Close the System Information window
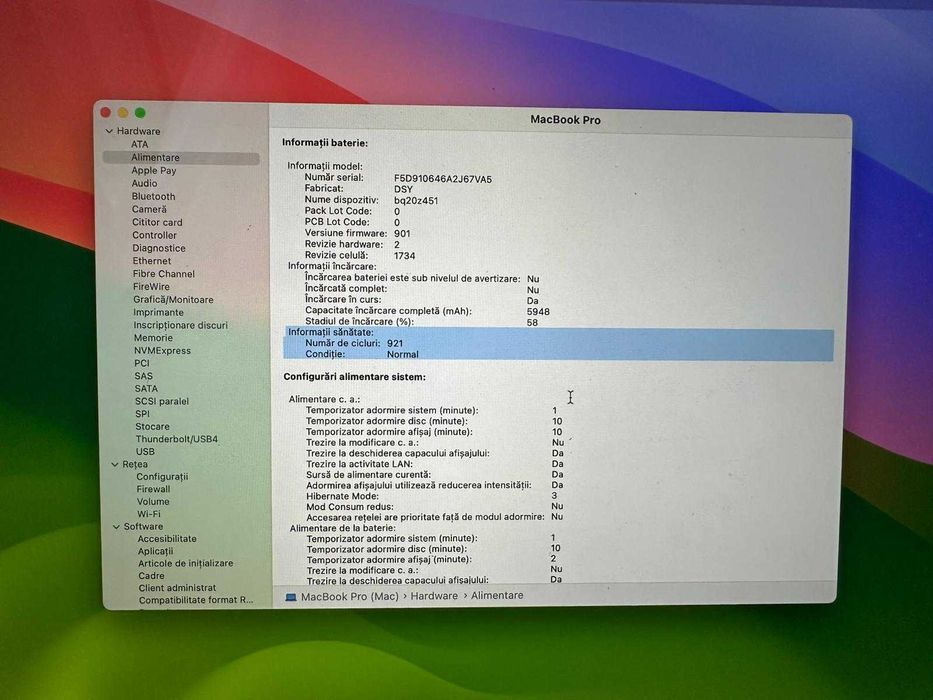This screenshot has height=700, width=933. click(x=107, y=112)
